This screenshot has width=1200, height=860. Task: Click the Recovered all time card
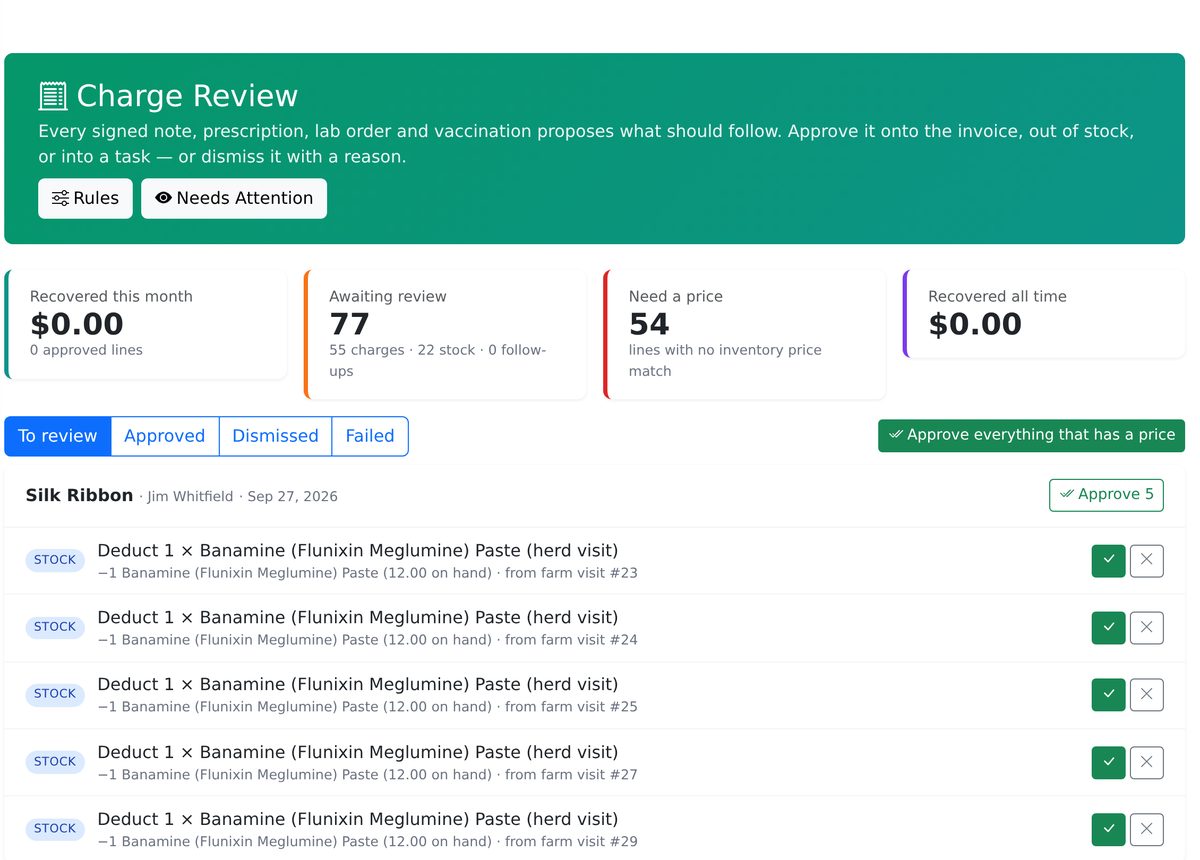1044,313
